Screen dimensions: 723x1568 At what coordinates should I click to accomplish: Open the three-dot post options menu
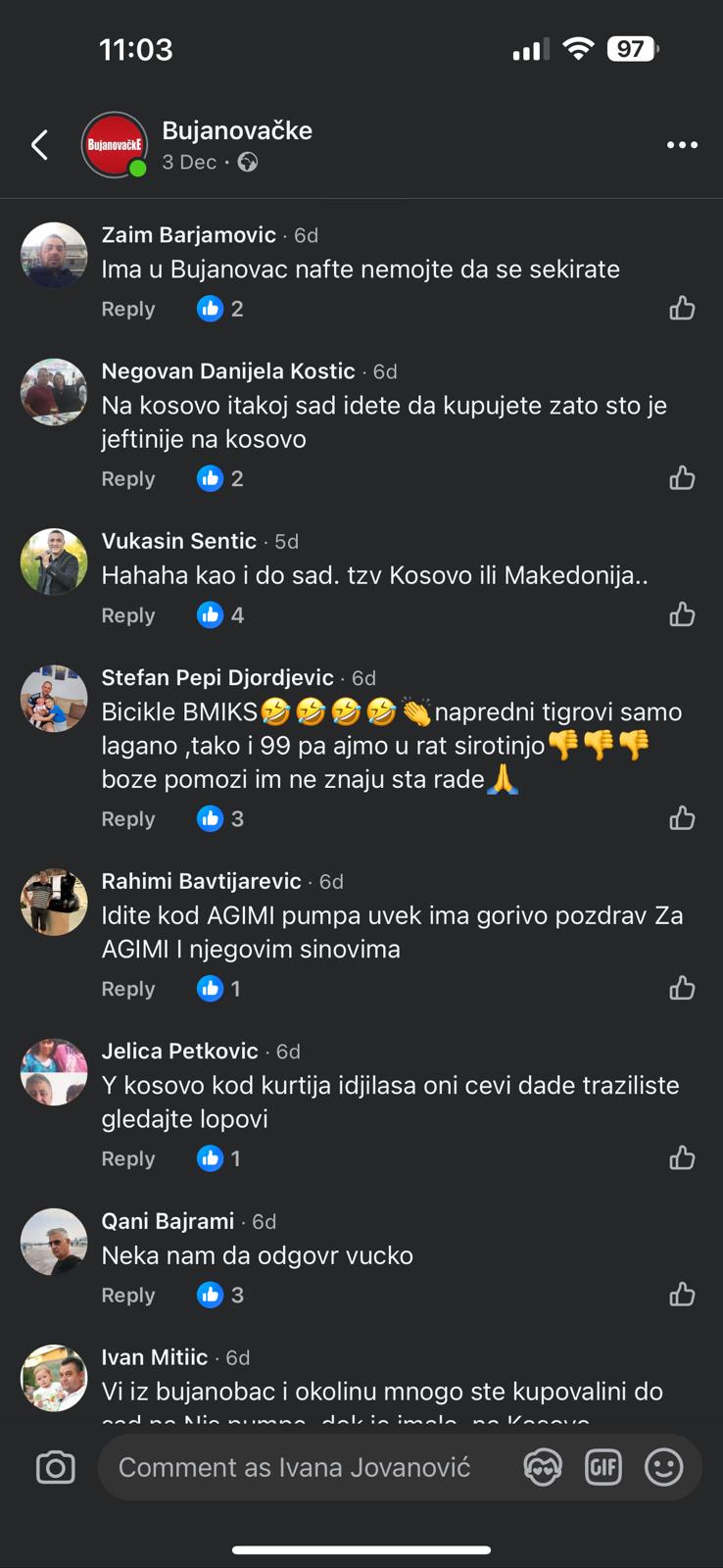(x=682, y=145)
